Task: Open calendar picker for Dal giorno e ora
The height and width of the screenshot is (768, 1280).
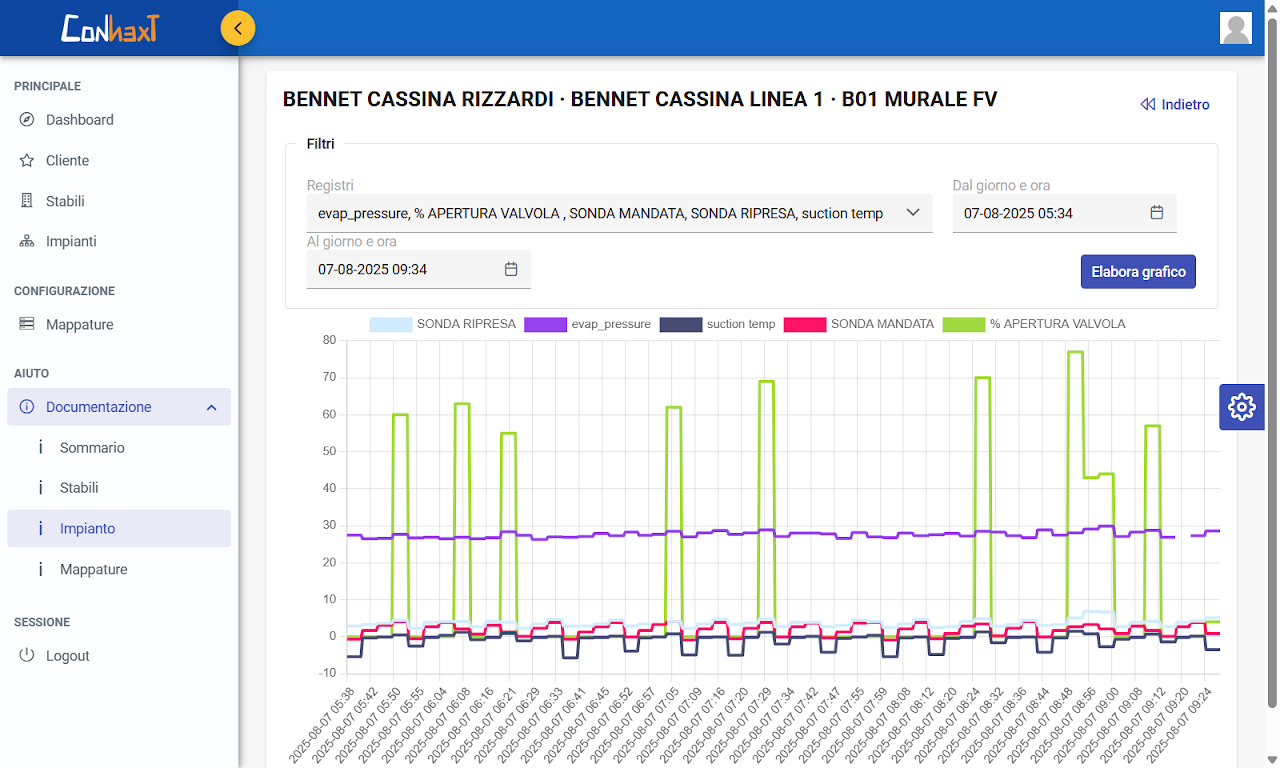Action: 1157,213
